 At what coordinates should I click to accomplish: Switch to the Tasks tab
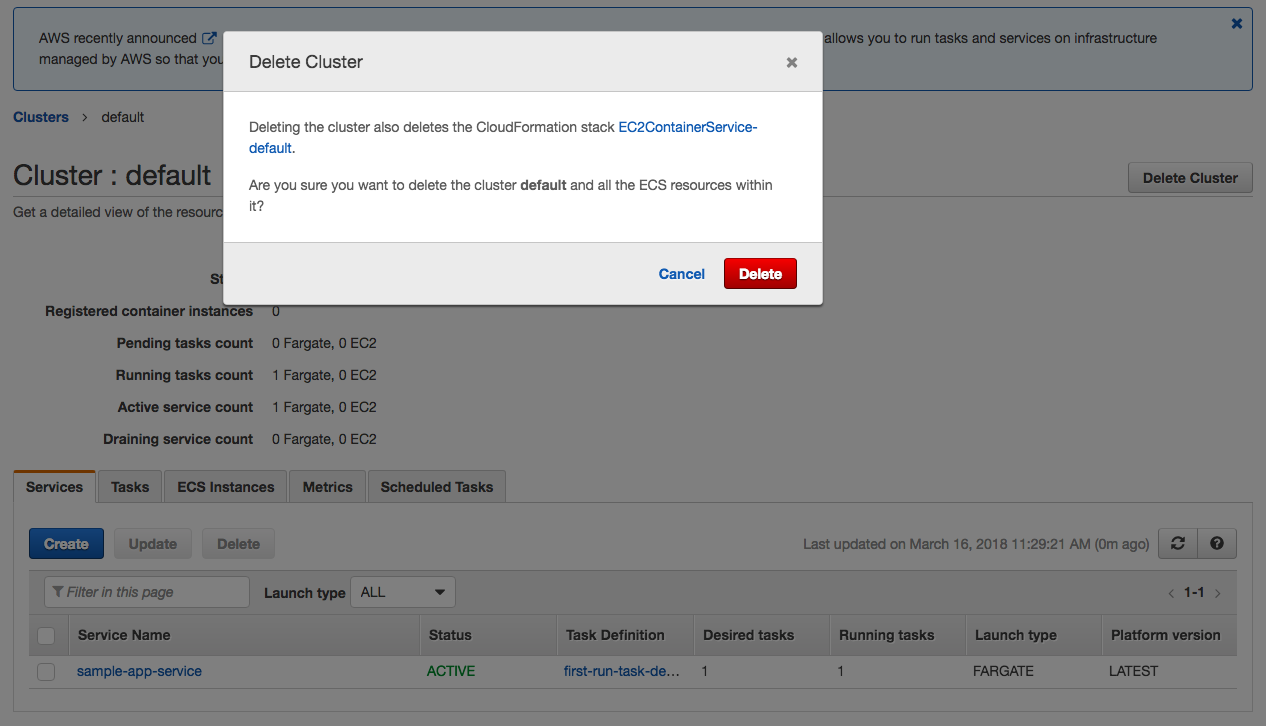130,487
